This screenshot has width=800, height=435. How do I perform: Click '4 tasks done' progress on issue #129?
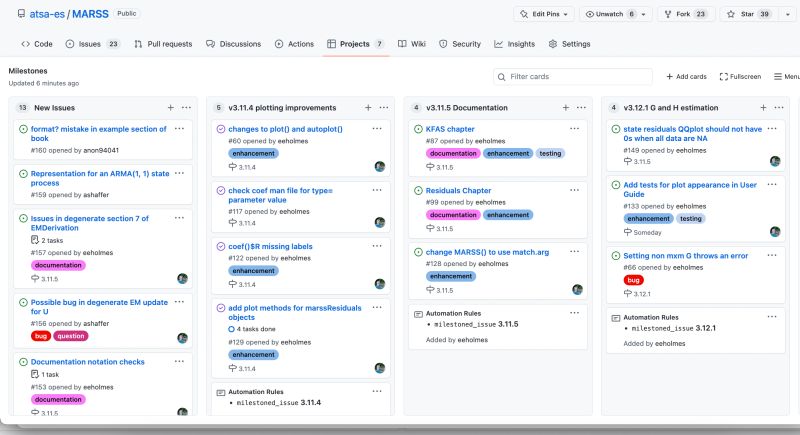click(252, 329)
